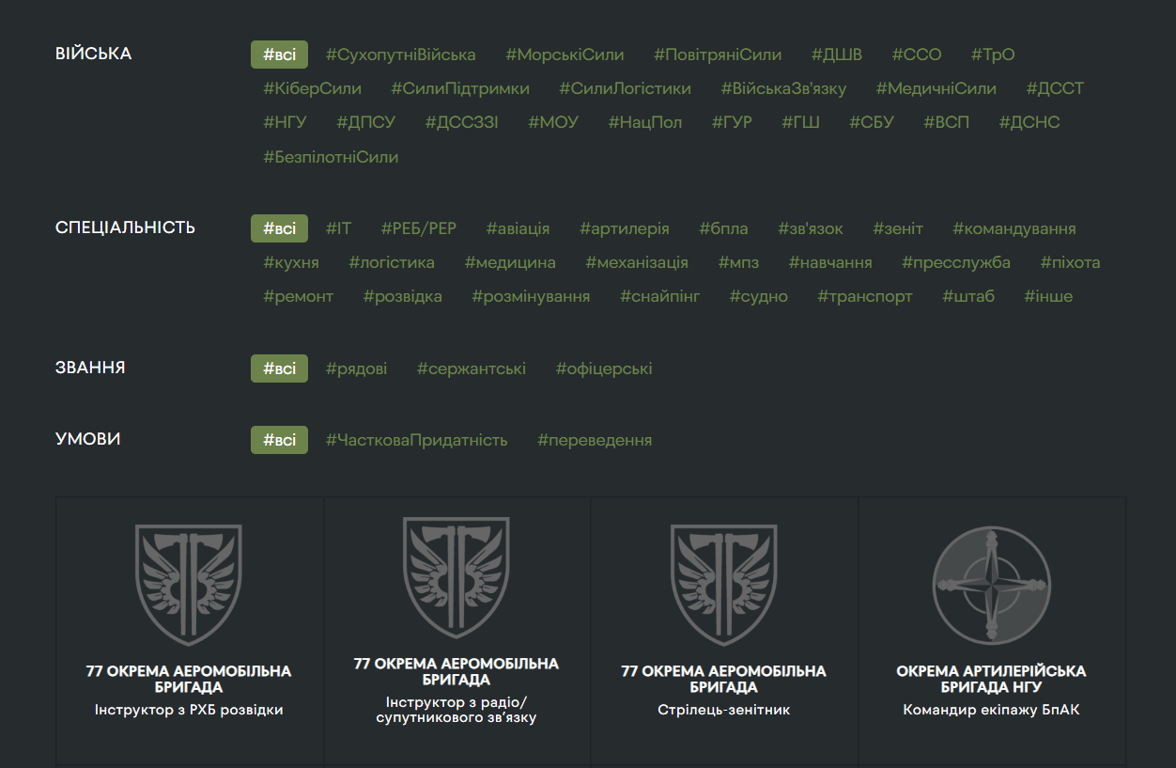Select the #інше speciality tag

click(x=1048, y=297)
